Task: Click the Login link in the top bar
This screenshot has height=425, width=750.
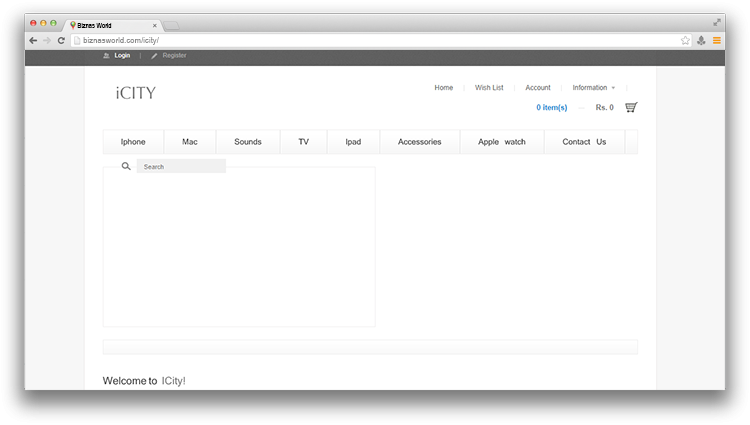Action: [x=121, y=56]
